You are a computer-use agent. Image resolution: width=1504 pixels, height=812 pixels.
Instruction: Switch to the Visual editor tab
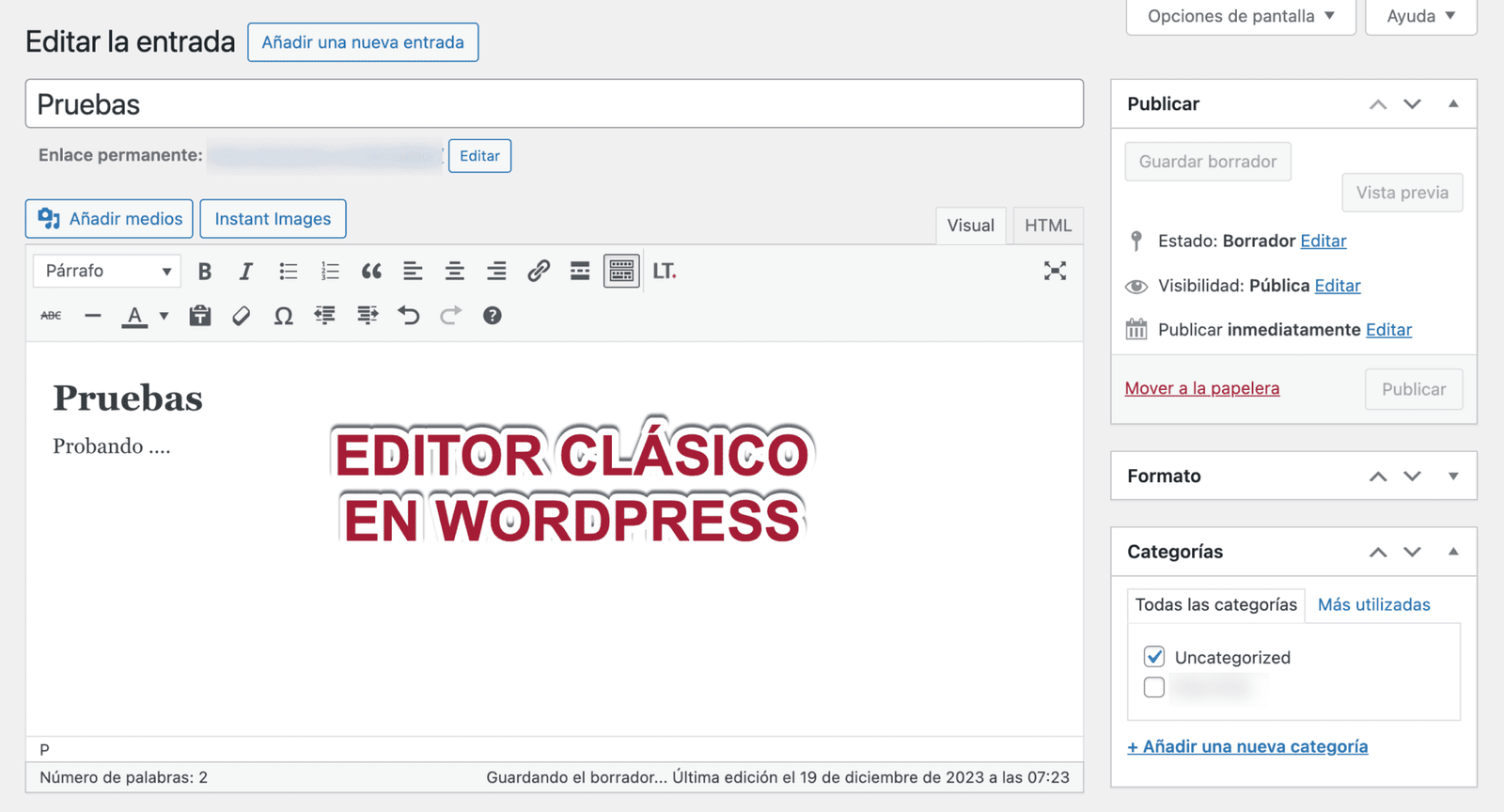click(970, 226)
